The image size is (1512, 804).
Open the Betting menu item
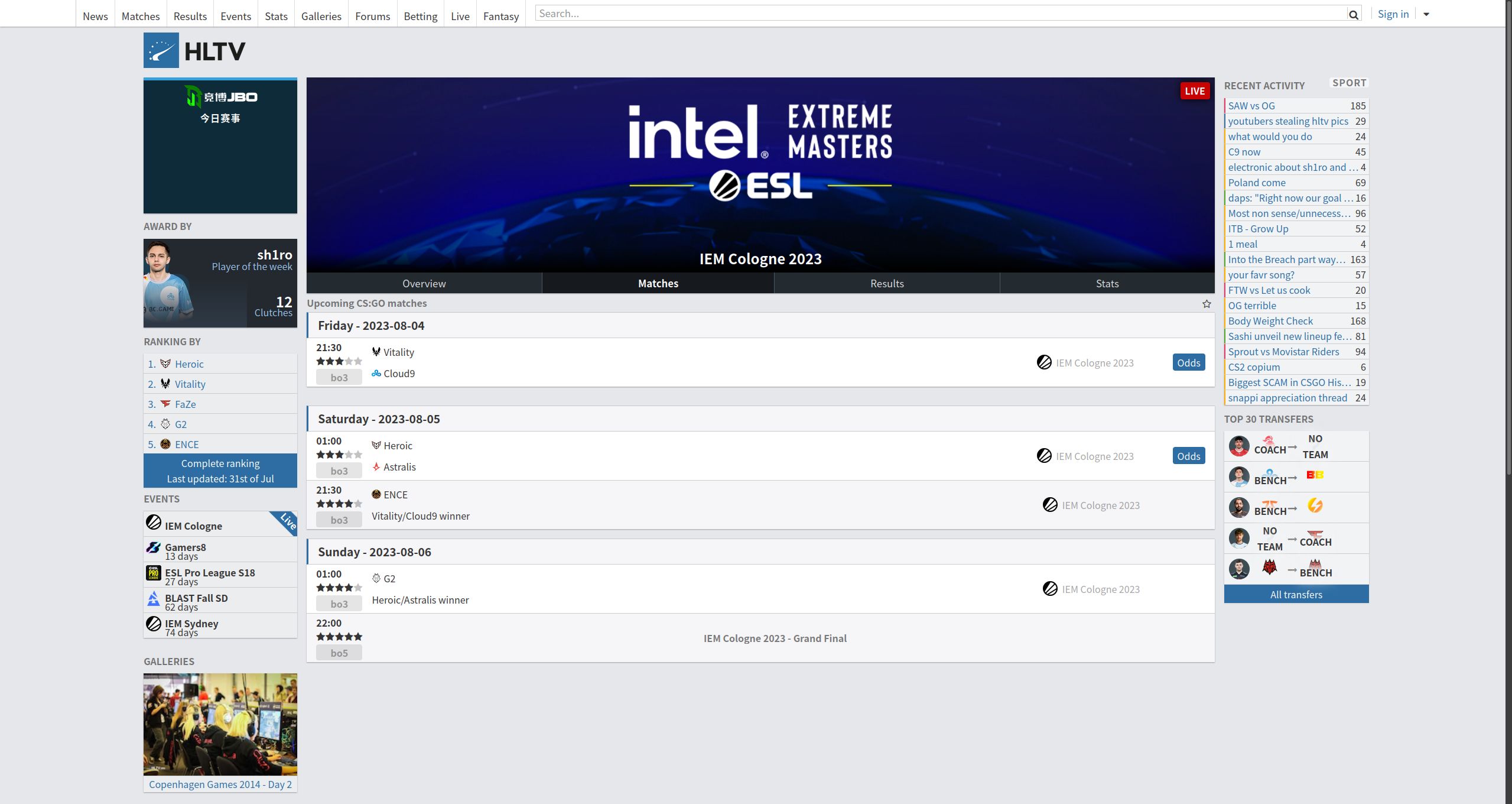tap(420, 16)
